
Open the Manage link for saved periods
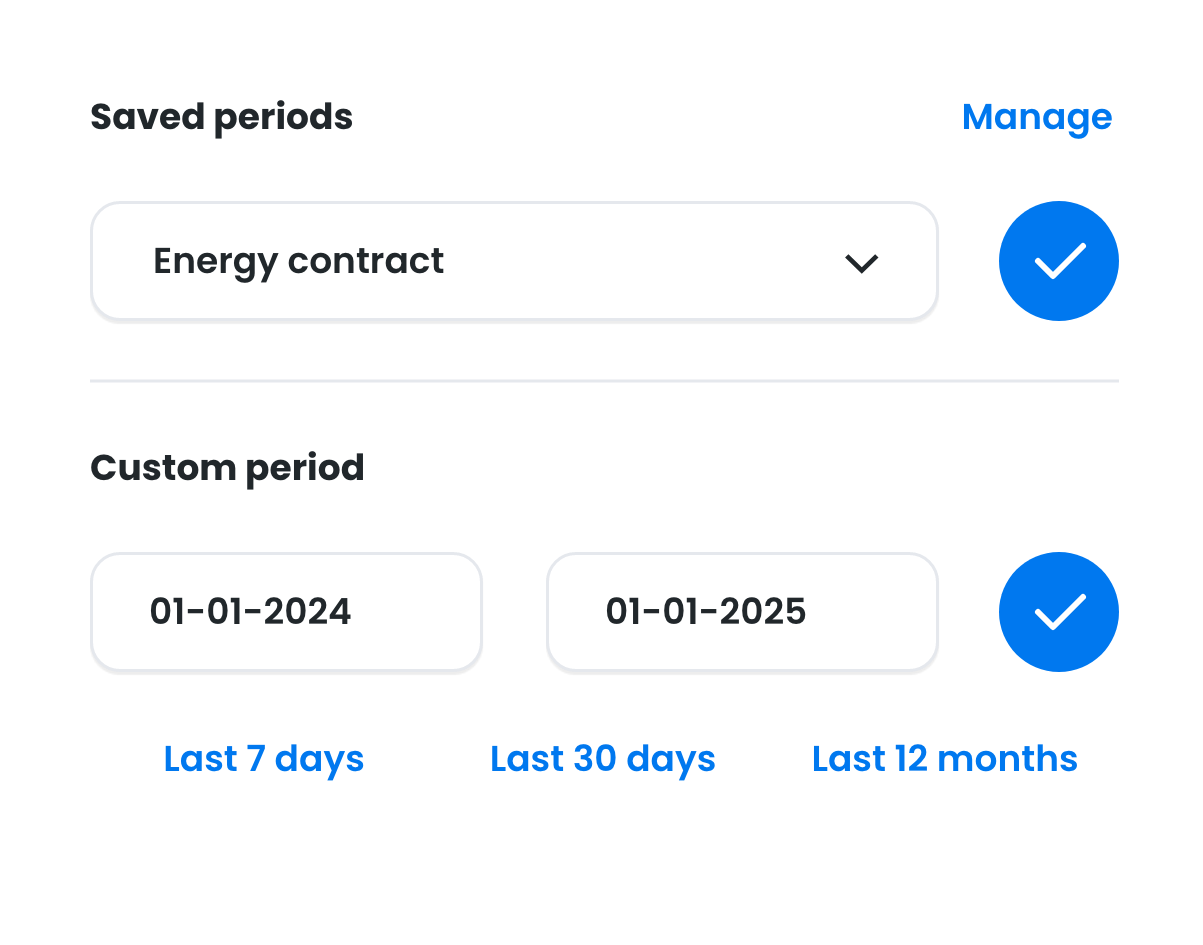(x=1037, y=117)
